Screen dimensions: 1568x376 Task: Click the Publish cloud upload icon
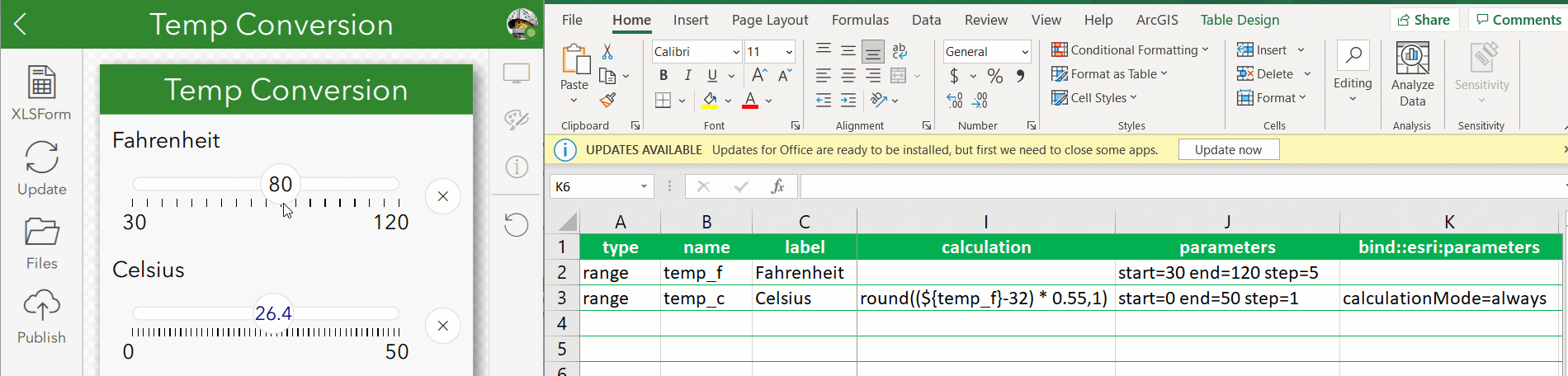[x=41, y=306]
